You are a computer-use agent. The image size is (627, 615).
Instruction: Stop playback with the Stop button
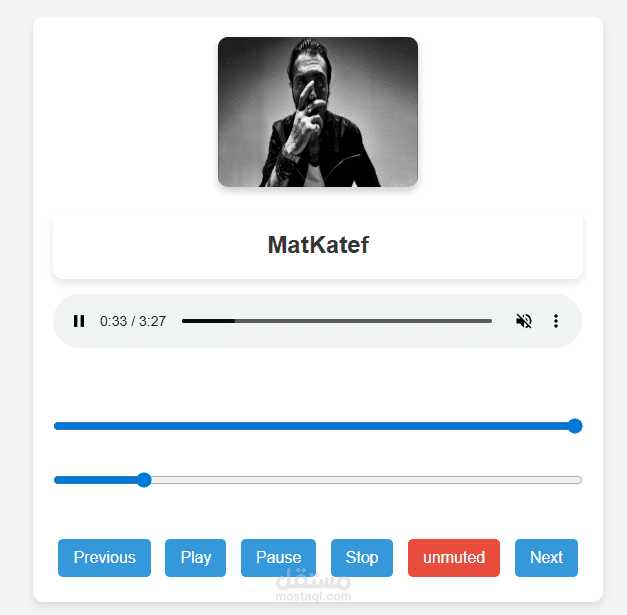[x=362, y=558]
